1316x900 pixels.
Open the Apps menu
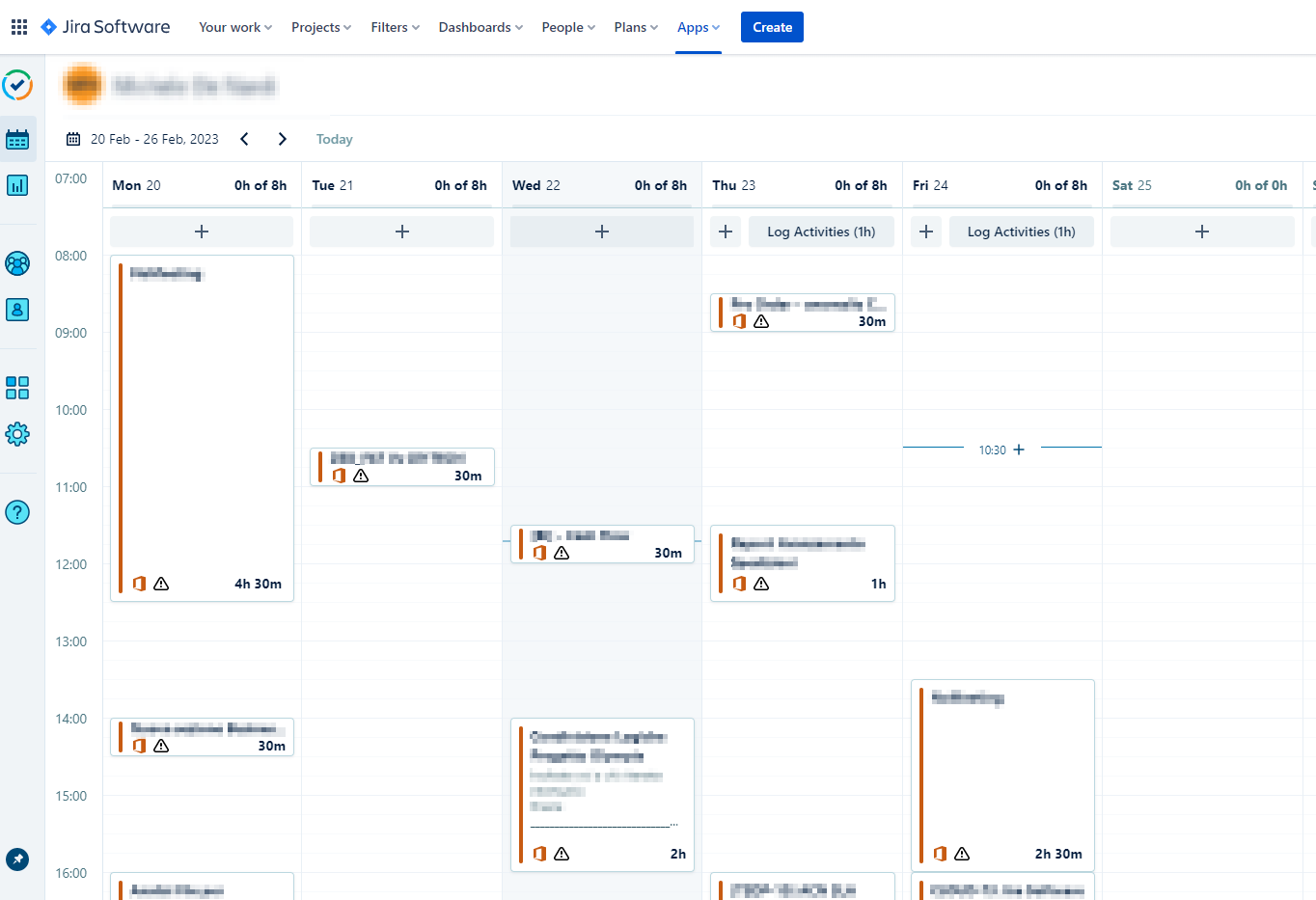pos(698,27)
